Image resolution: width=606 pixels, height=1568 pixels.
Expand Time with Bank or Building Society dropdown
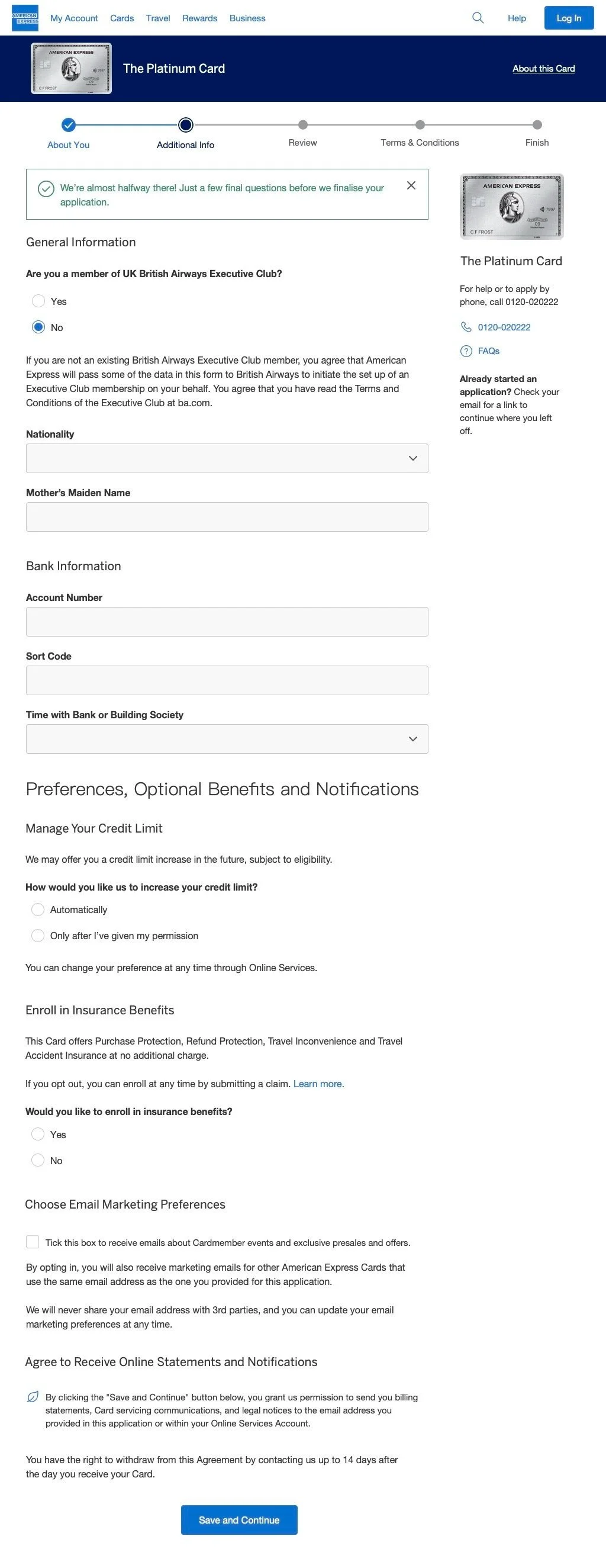tap(227, 738)
